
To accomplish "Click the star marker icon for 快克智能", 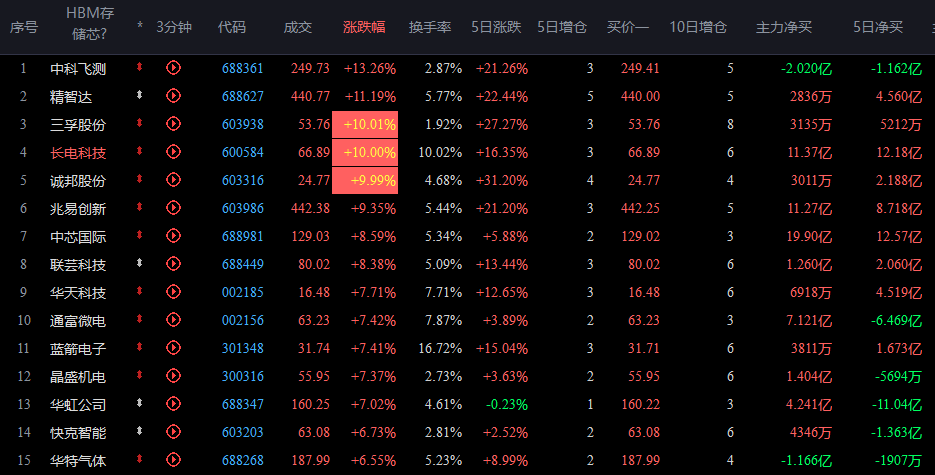I will (x=140, y=431).
